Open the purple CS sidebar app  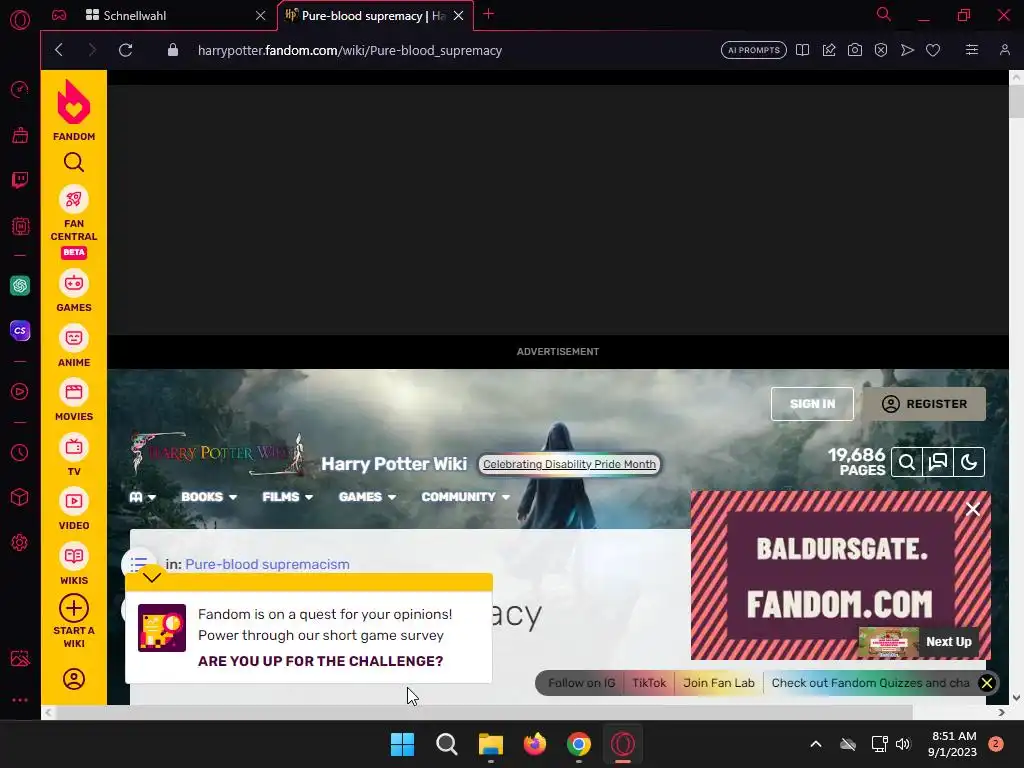coord(20,330)
